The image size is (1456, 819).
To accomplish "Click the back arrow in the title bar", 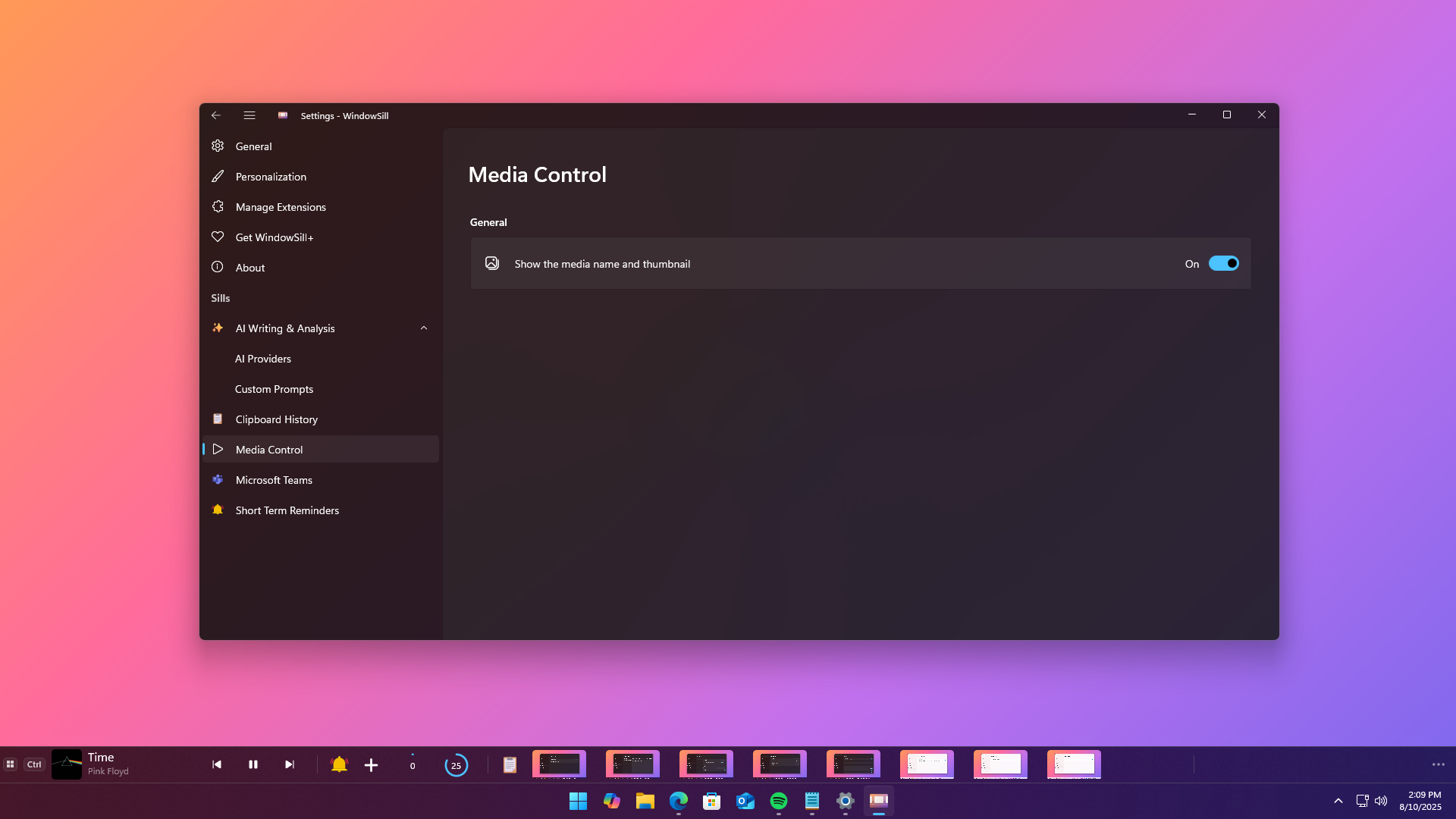I will [x=216, y=115].
